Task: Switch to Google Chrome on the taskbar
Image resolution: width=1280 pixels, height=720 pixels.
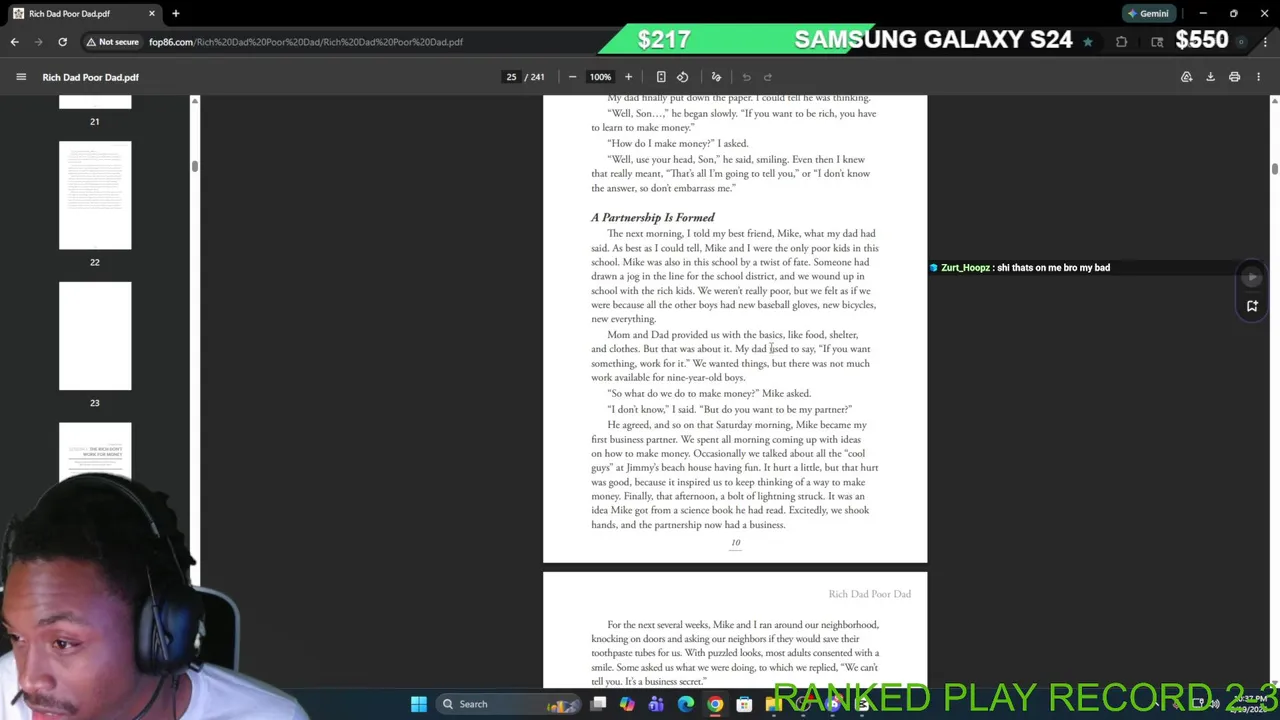Action: coord(715,704)
